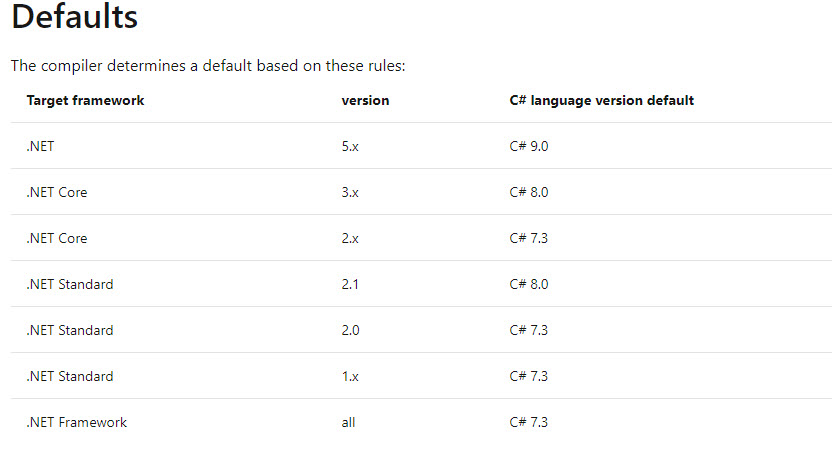Click the "all" version cell
The width and height of the screenshot is (832, 459).
pyautogui.click(x=348, y=422)
